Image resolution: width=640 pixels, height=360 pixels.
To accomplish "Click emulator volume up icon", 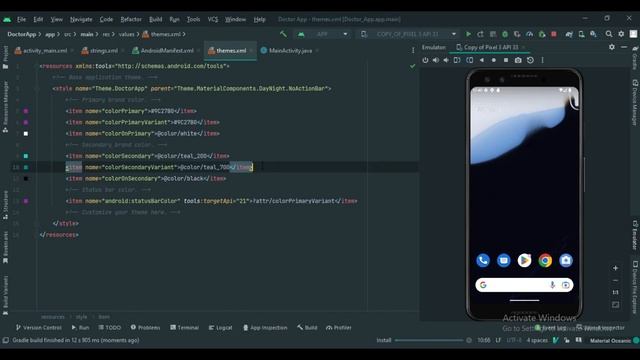I will click(x=436, y=60).
